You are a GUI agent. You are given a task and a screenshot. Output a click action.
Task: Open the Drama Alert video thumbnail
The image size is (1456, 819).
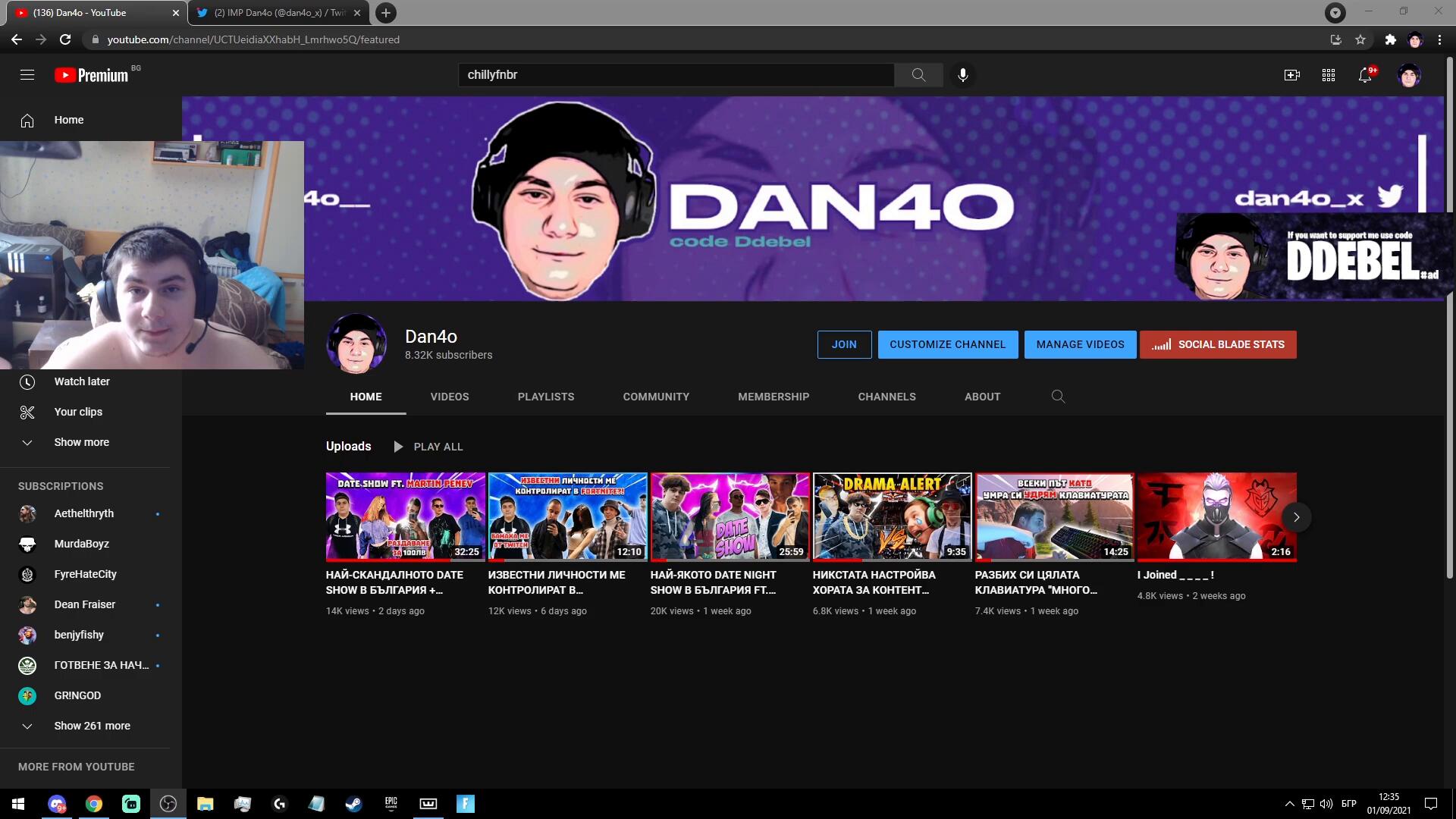pyautogui.click(x=892, y=516)
